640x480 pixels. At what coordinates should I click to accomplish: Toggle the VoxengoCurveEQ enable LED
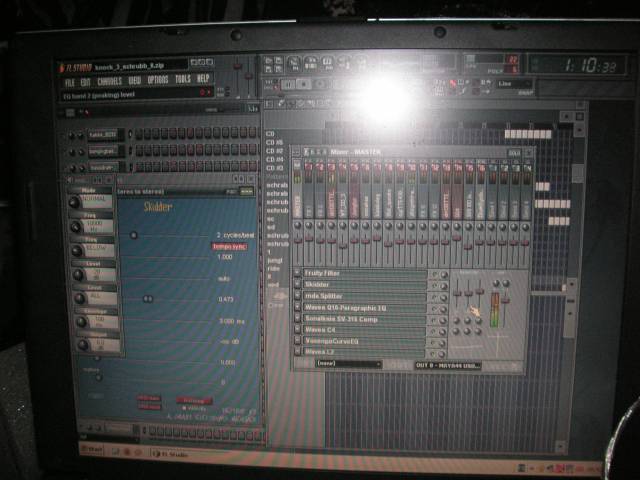click(434, 343)
